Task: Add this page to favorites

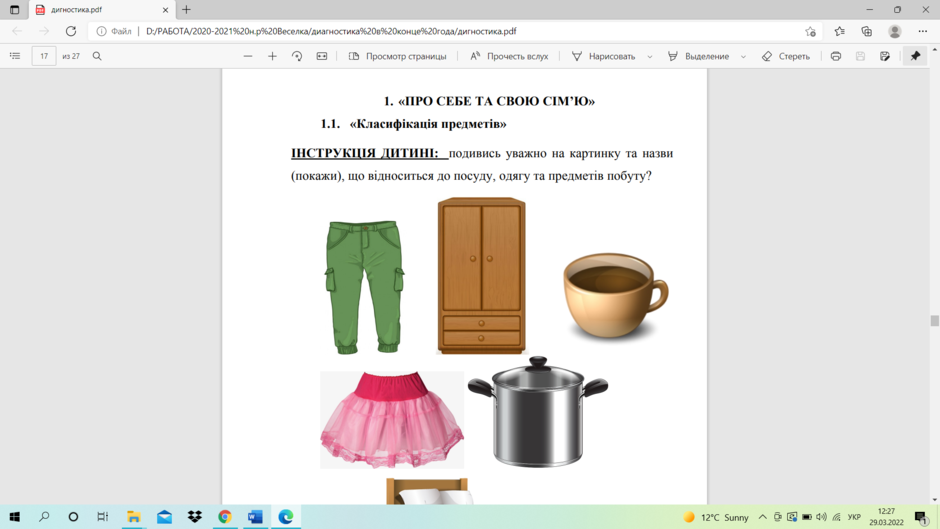Action: (811, 31)
